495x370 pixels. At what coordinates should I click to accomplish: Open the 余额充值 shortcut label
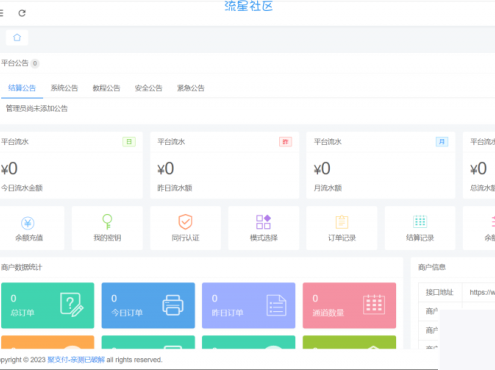tap(29, 238)
